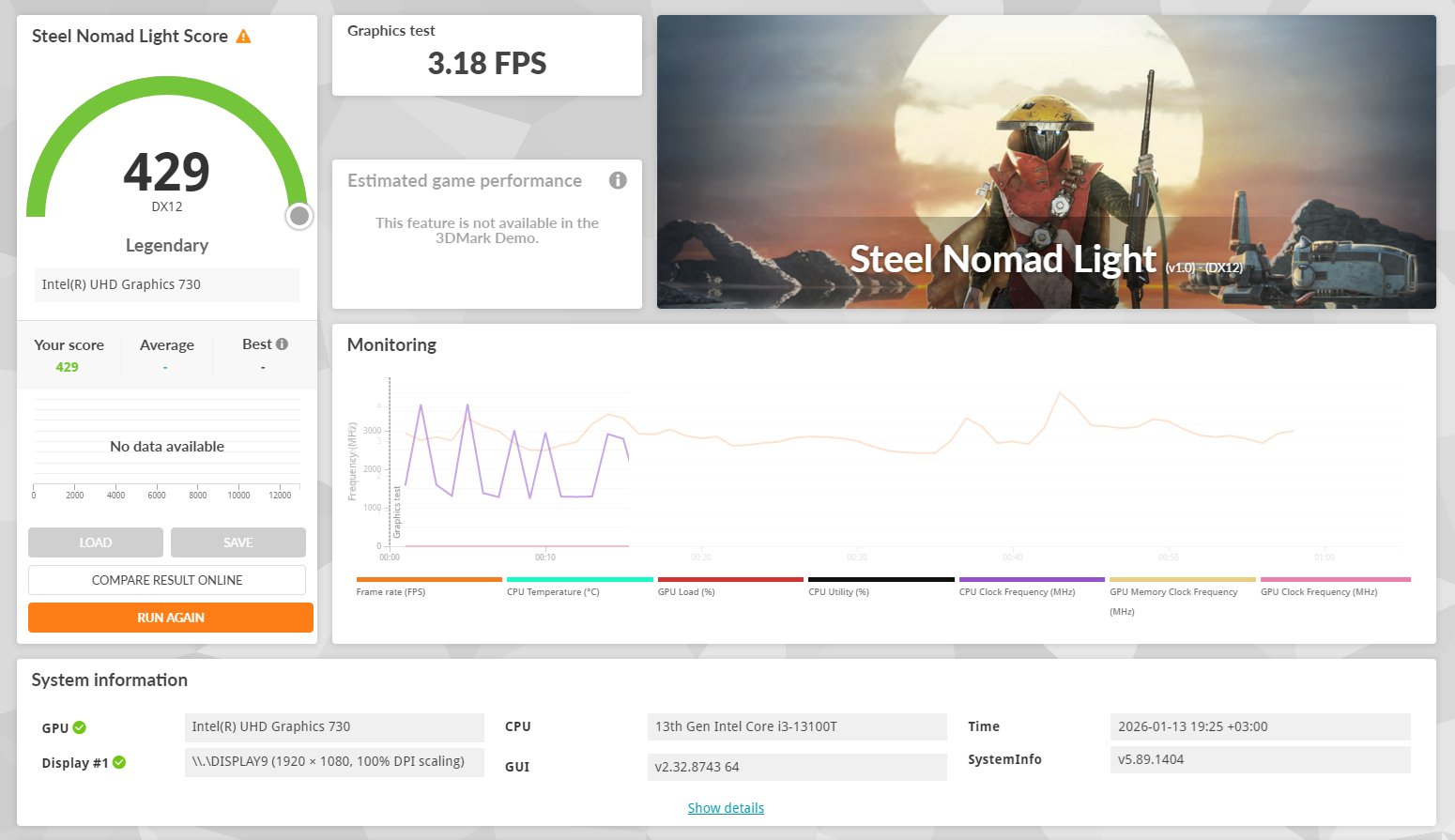Click the 429 score number in the gauge
Viewport: 1455px width, 840px height.
click(167, 172)
